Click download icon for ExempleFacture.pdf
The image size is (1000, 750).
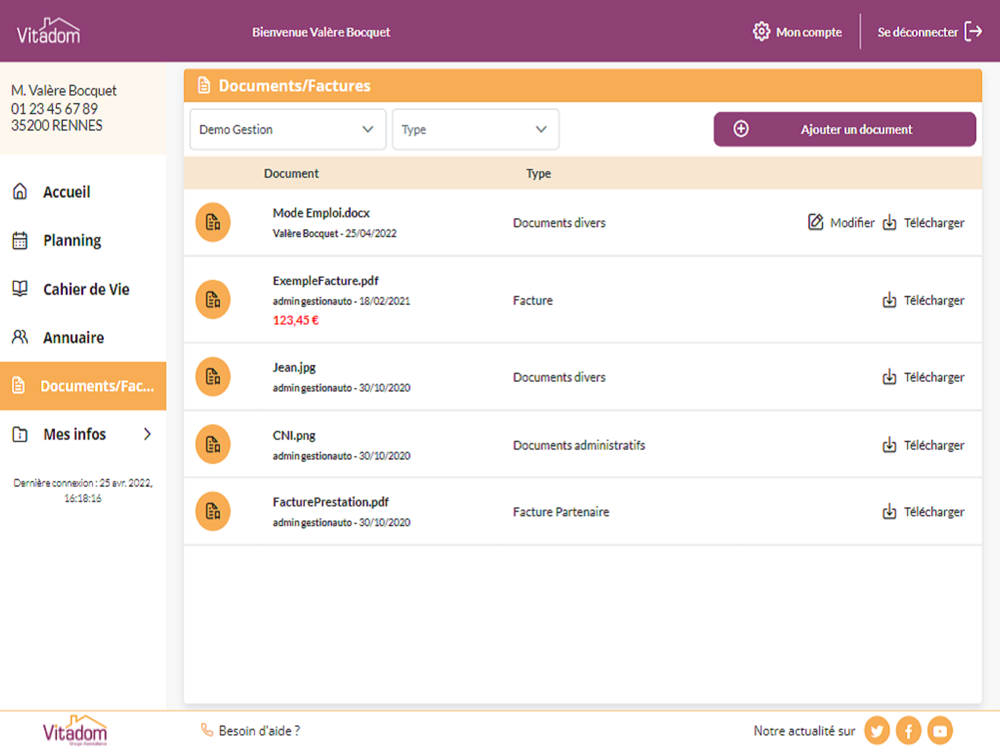[890, 300]
